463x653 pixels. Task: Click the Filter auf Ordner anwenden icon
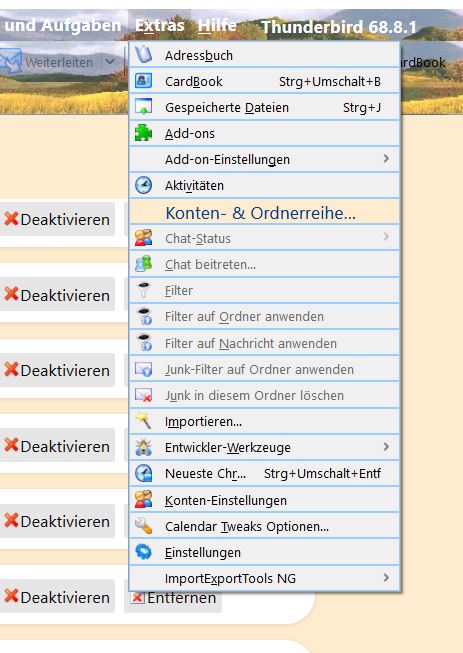tap(144, 316)
